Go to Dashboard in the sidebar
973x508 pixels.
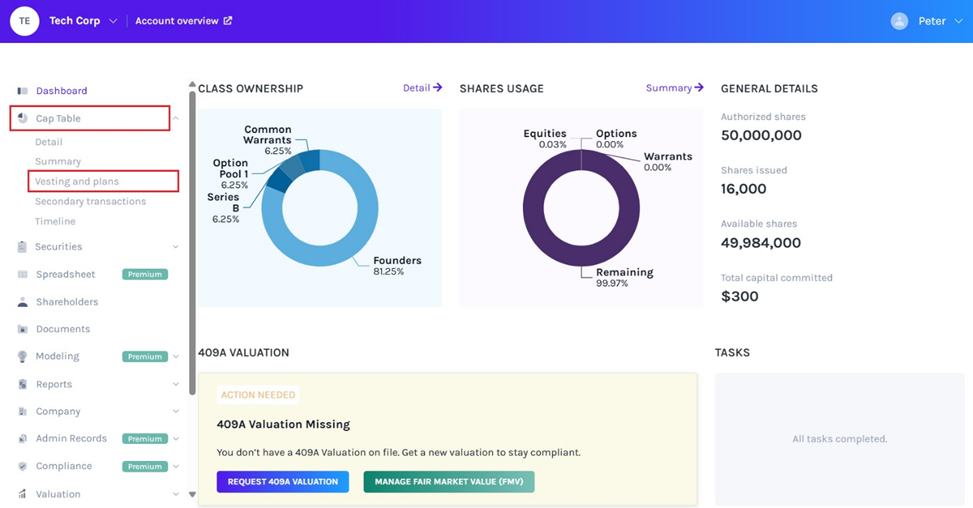[61, 91]
